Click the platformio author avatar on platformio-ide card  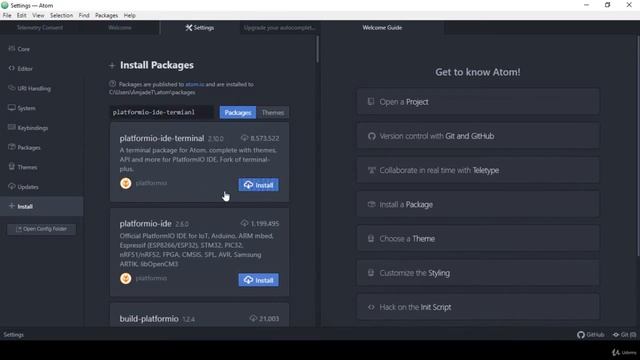pos(126,278)
